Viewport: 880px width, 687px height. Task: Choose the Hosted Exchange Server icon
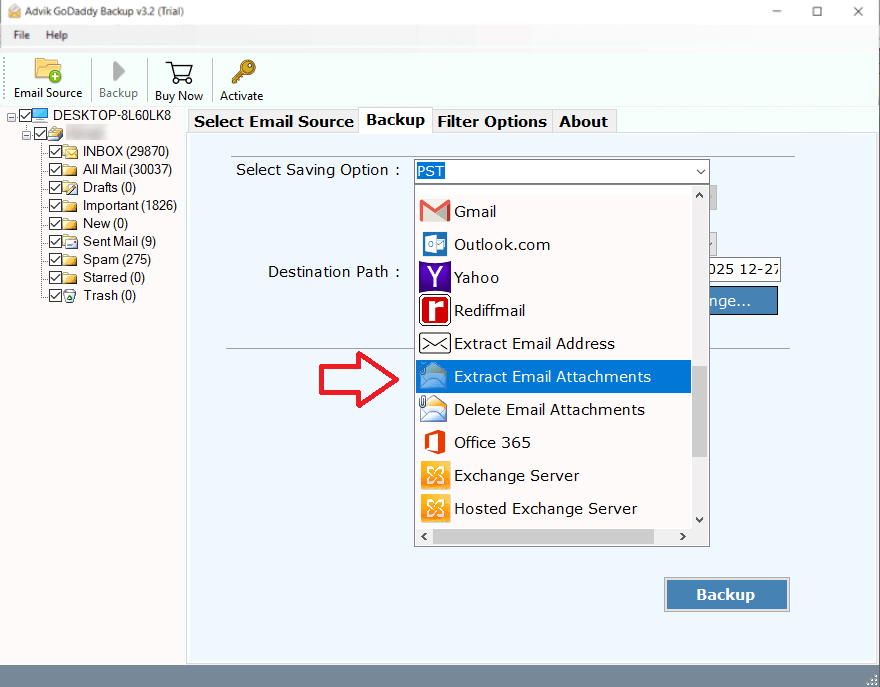pyautogui.click(x=436, y=509)
